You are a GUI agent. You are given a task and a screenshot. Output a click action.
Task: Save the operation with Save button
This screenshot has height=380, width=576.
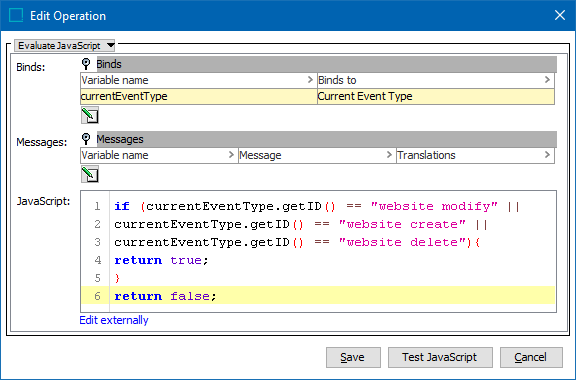(x=353, y=357)
